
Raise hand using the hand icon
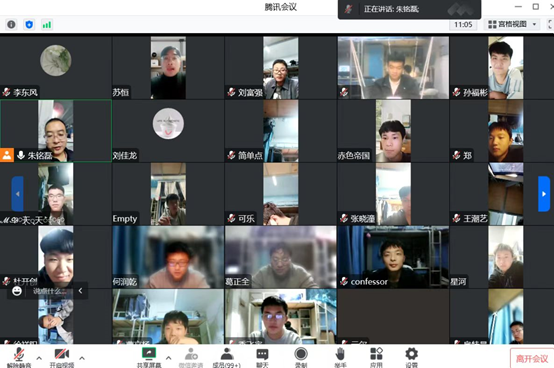pyautogui.click(x=340, y=357)
